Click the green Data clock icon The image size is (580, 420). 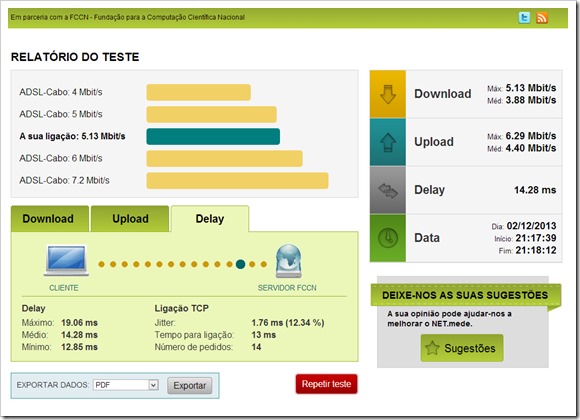coord(388,238)
